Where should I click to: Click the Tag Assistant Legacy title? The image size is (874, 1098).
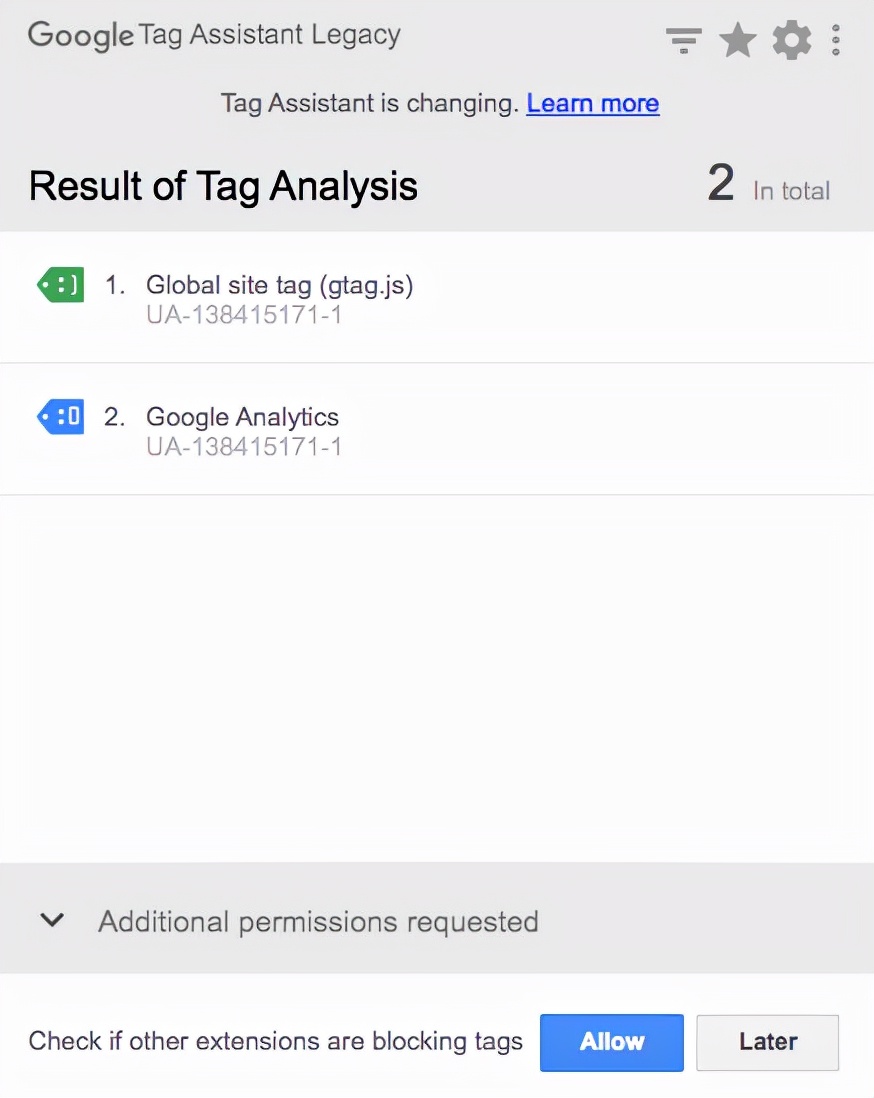click(x=270, y=35)
